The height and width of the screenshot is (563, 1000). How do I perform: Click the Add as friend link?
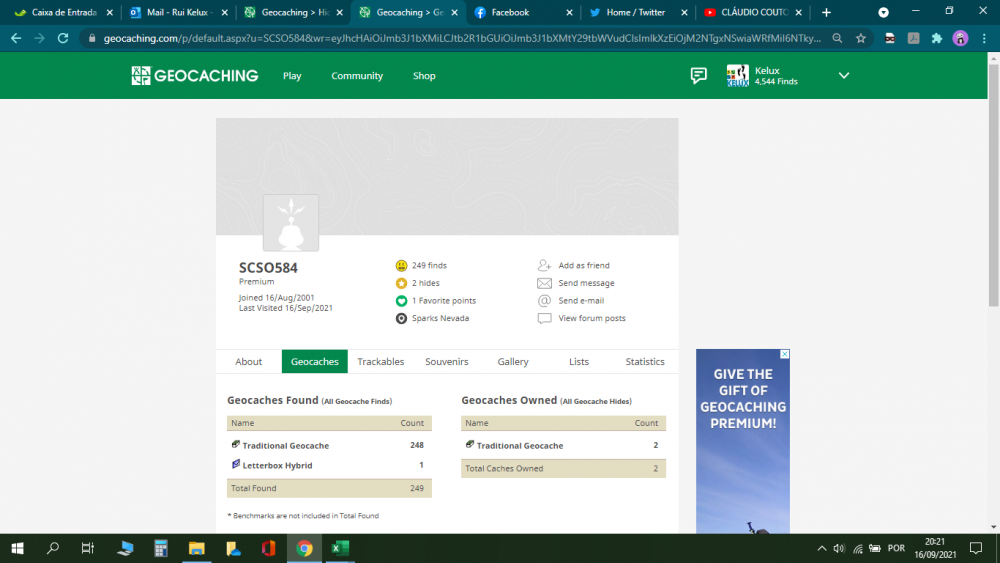584,265
